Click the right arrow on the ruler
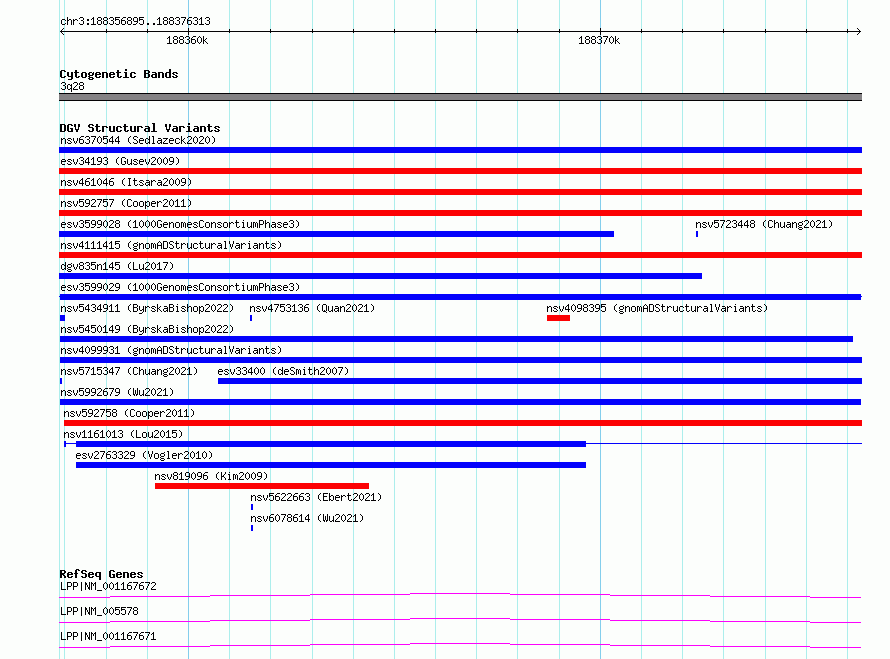 click(x=858, y=31)
